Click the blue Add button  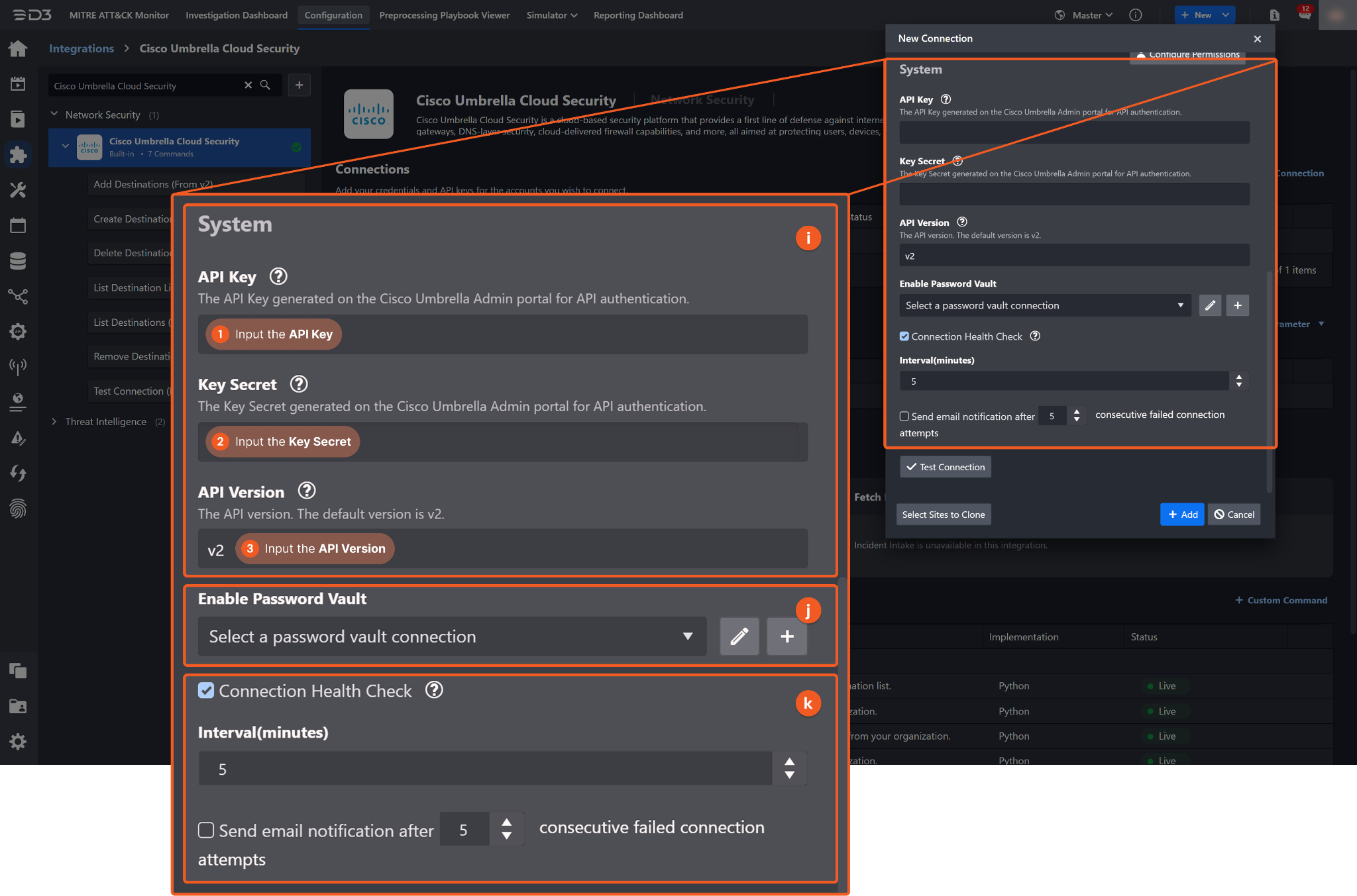[1181, 515]
